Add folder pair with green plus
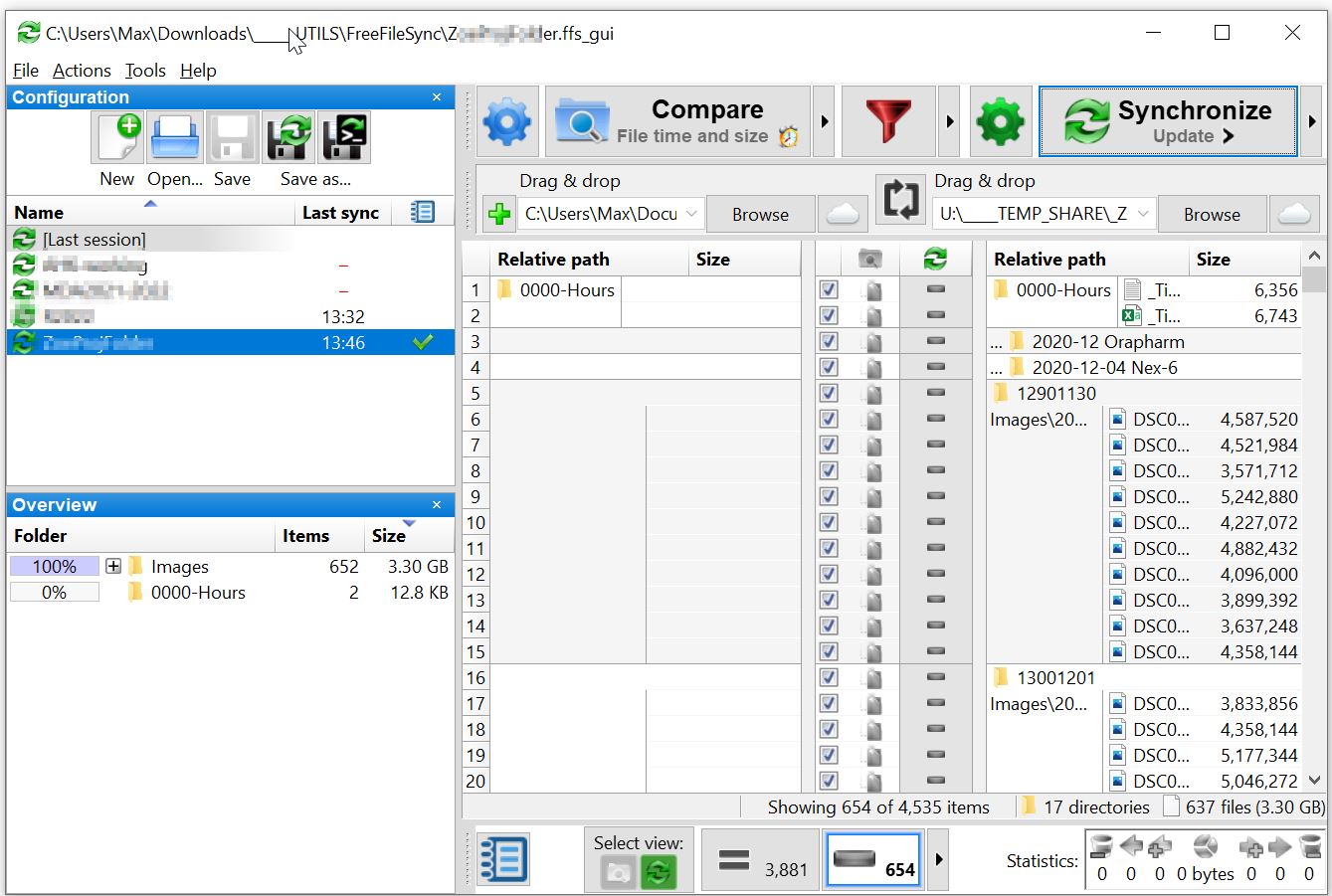Screen dimensions: 1332x896 pos(499,215)
